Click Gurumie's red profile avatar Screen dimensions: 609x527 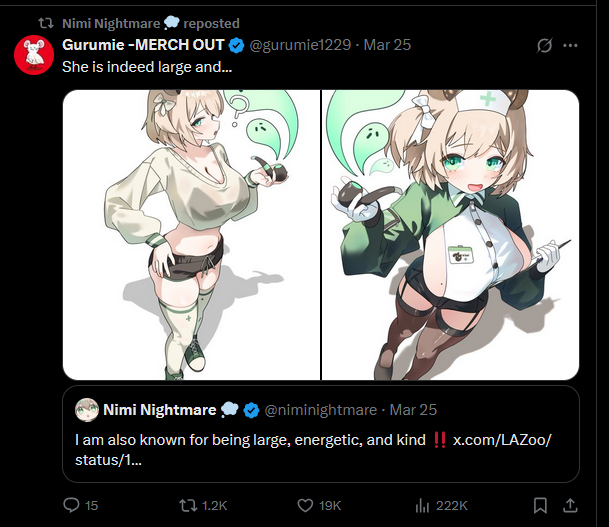(34, 55)
